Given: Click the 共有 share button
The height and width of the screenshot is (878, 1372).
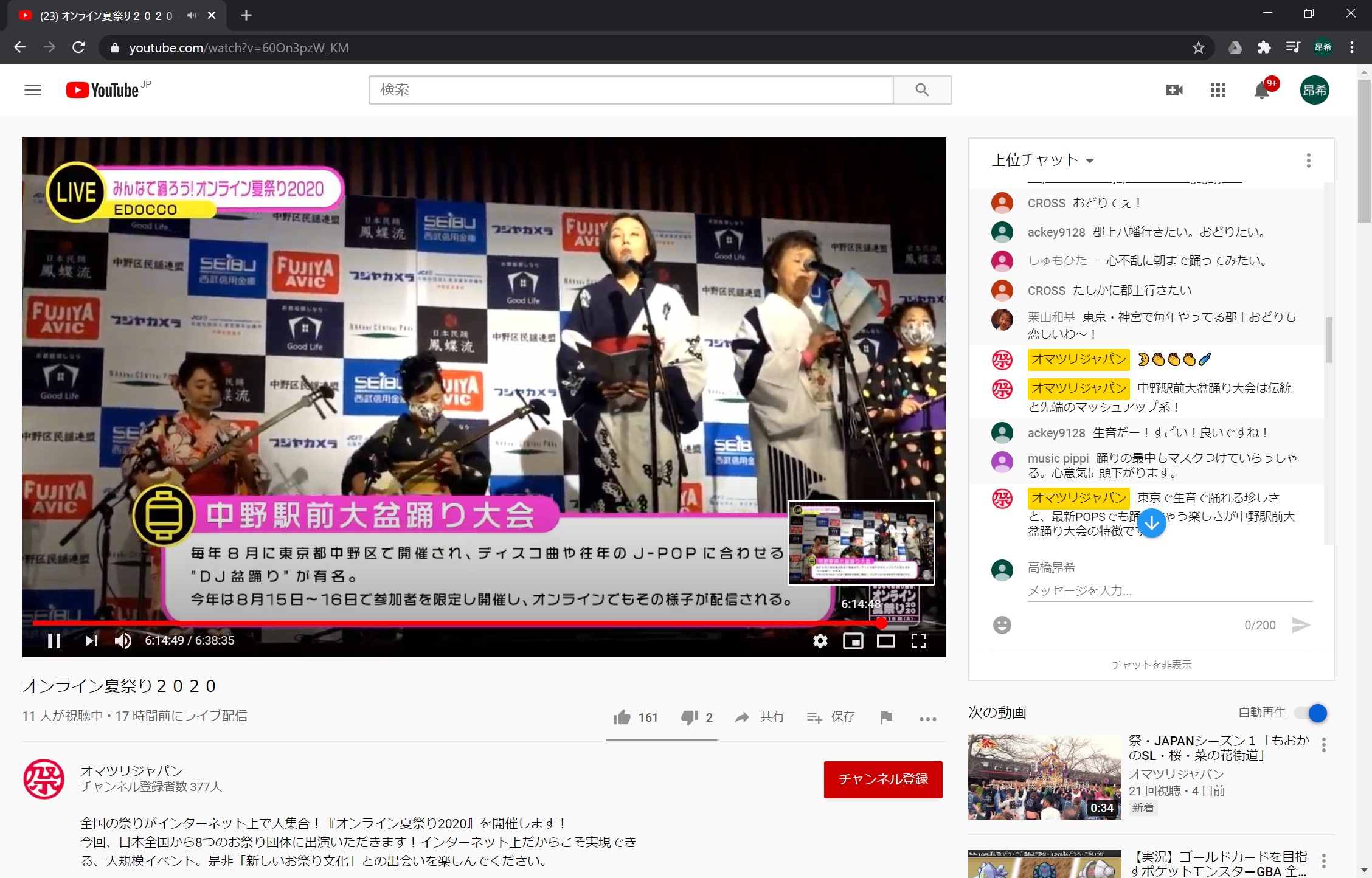Looking at the screenshot, I should click(760, 717).
